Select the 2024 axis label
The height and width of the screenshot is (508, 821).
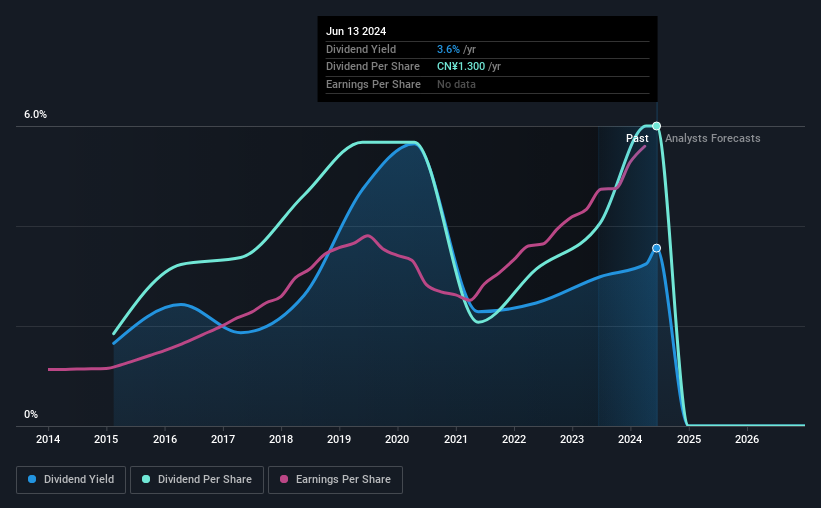(x=630, y=439)
